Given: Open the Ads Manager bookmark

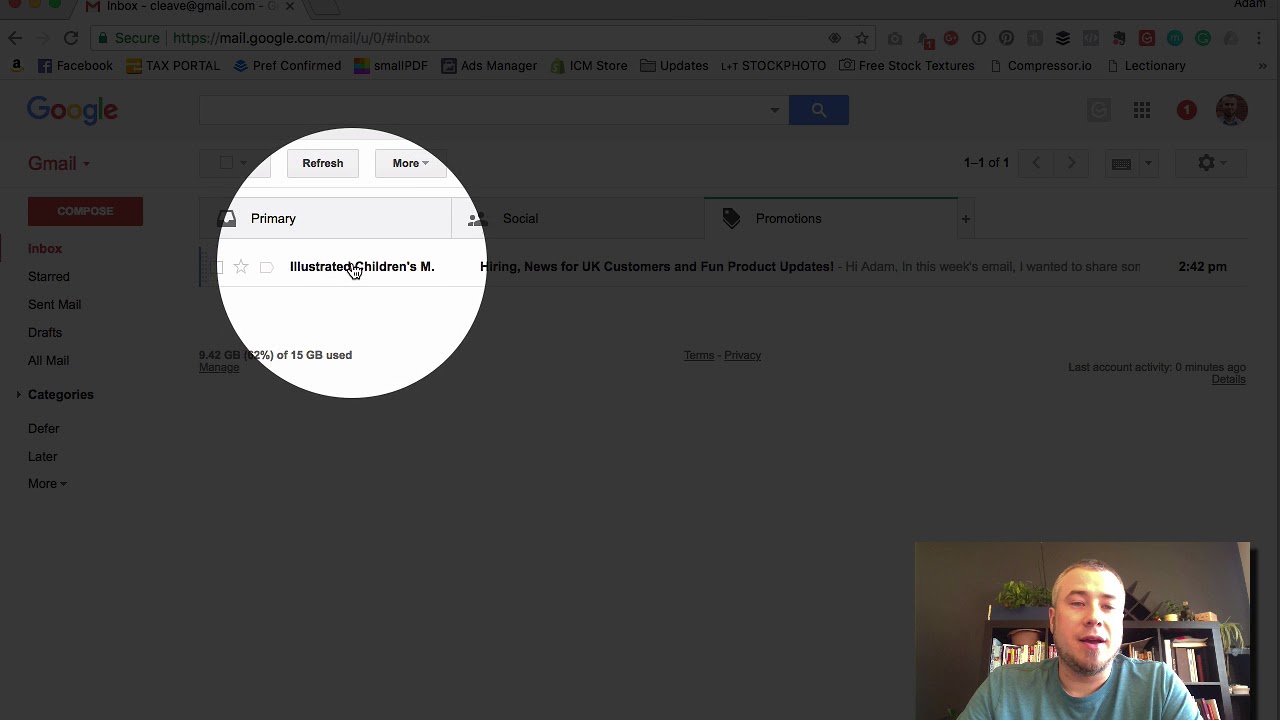Looking at the screenshot, I should tap(489, 66).
